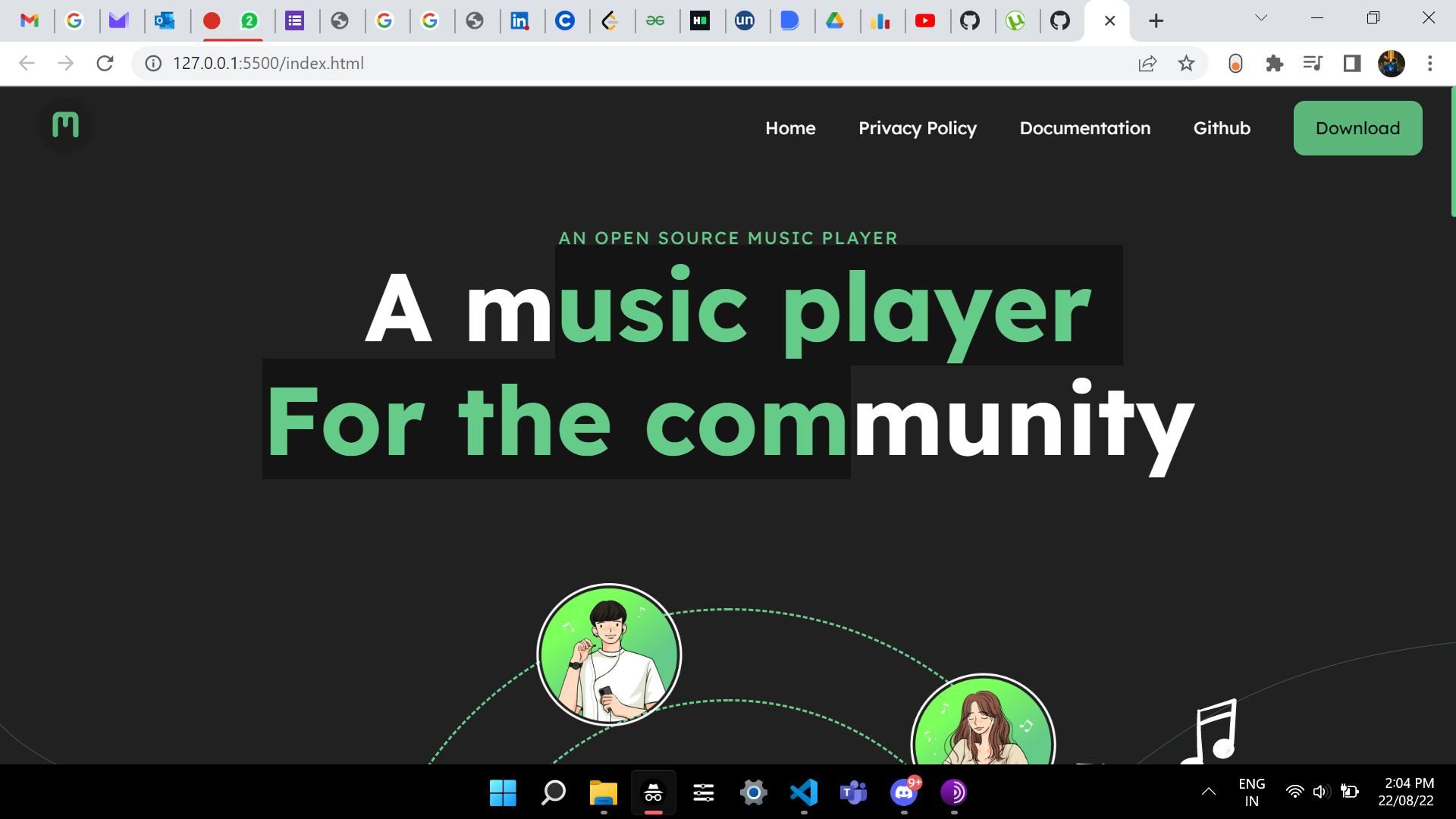This screenshot has width=1456, height=819.
Task: Open Privacy Policy nav link
Action: [x=918, y=128]
